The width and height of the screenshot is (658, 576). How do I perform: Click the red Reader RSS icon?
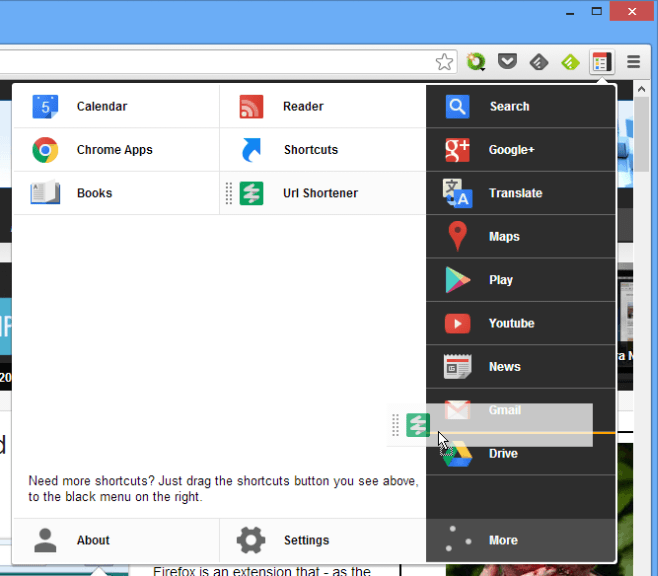[251, 107]
